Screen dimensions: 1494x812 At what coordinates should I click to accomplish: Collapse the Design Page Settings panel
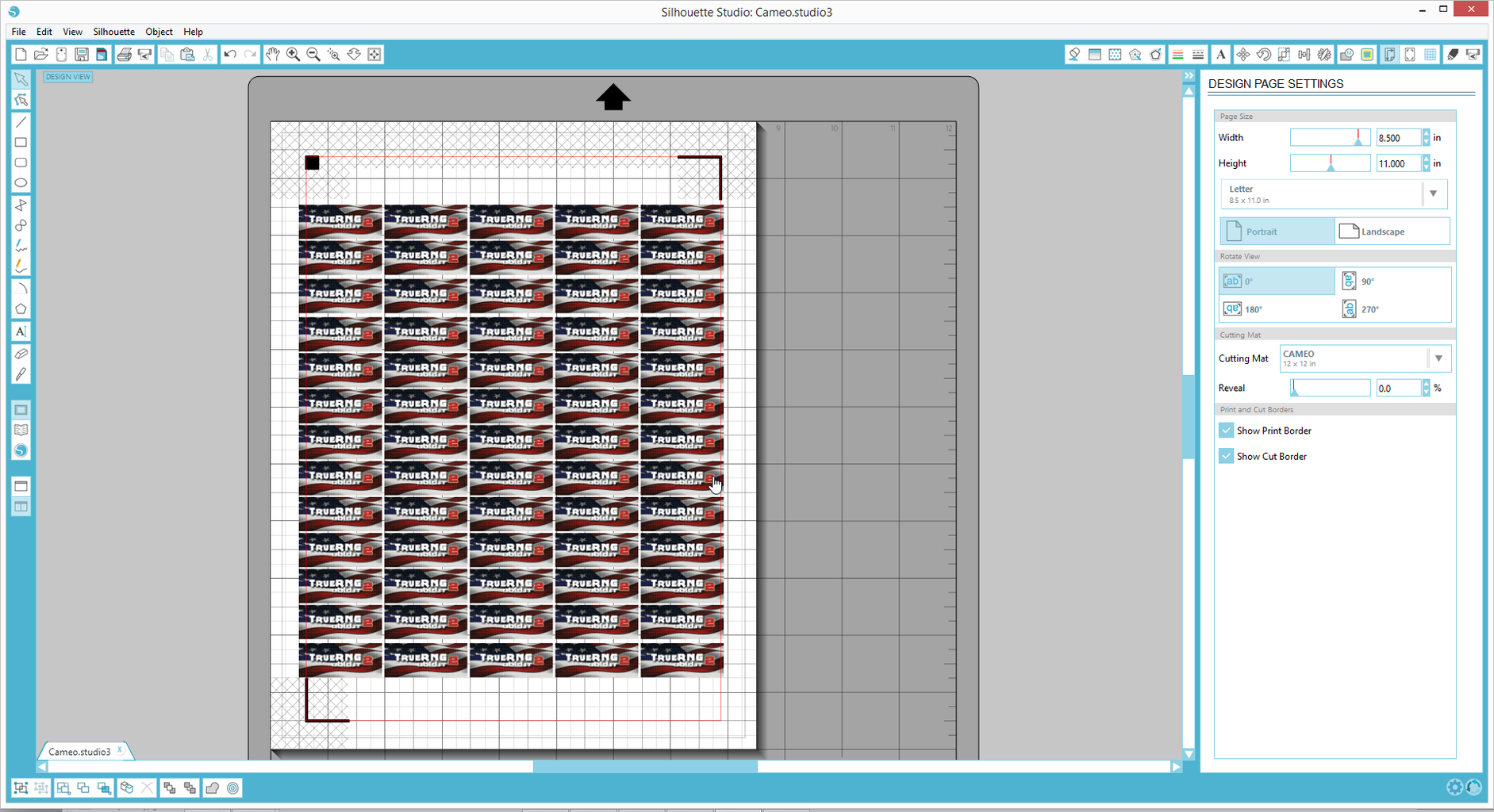point(1189,76)
